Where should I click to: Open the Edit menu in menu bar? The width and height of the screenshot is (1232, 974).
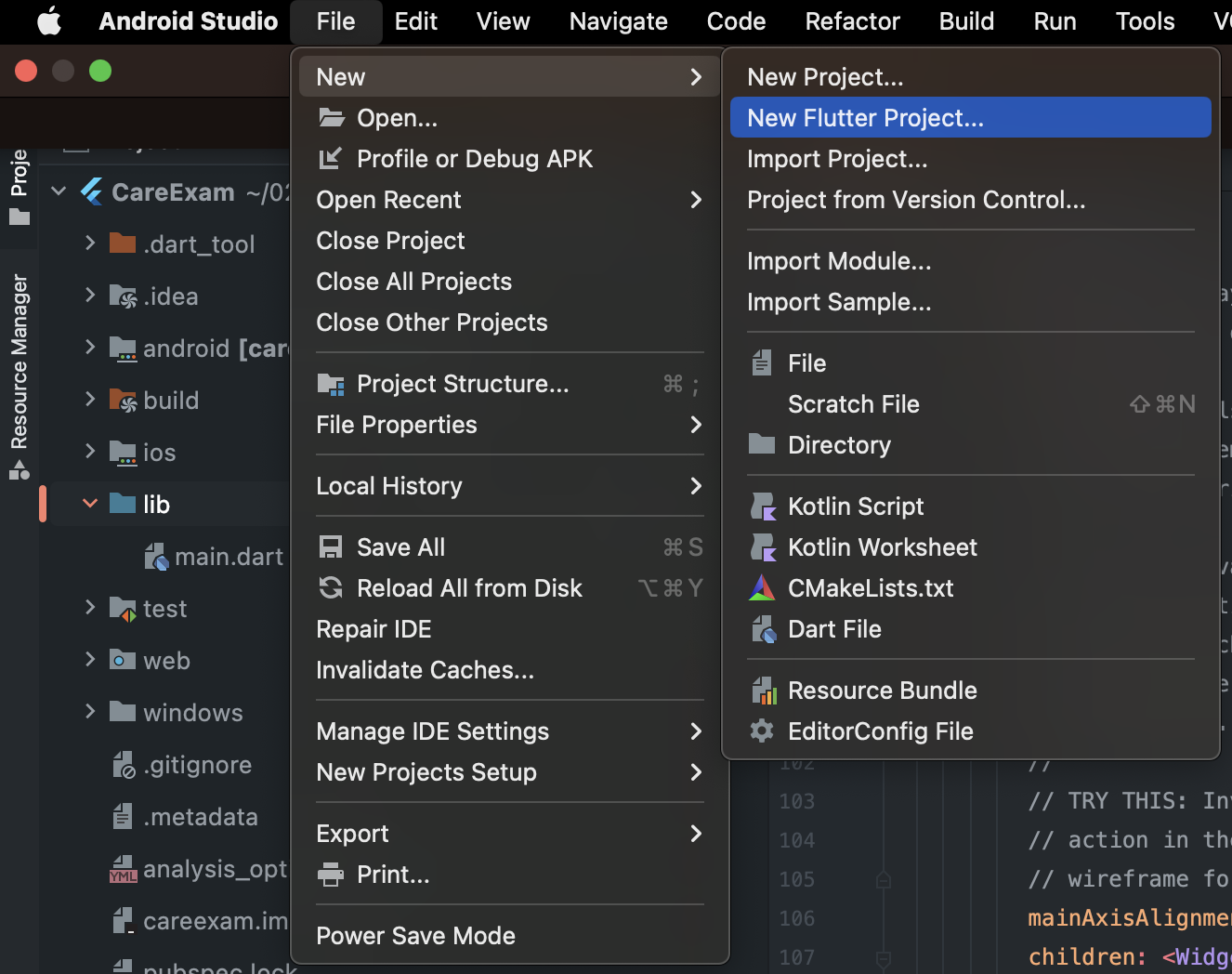415,21
